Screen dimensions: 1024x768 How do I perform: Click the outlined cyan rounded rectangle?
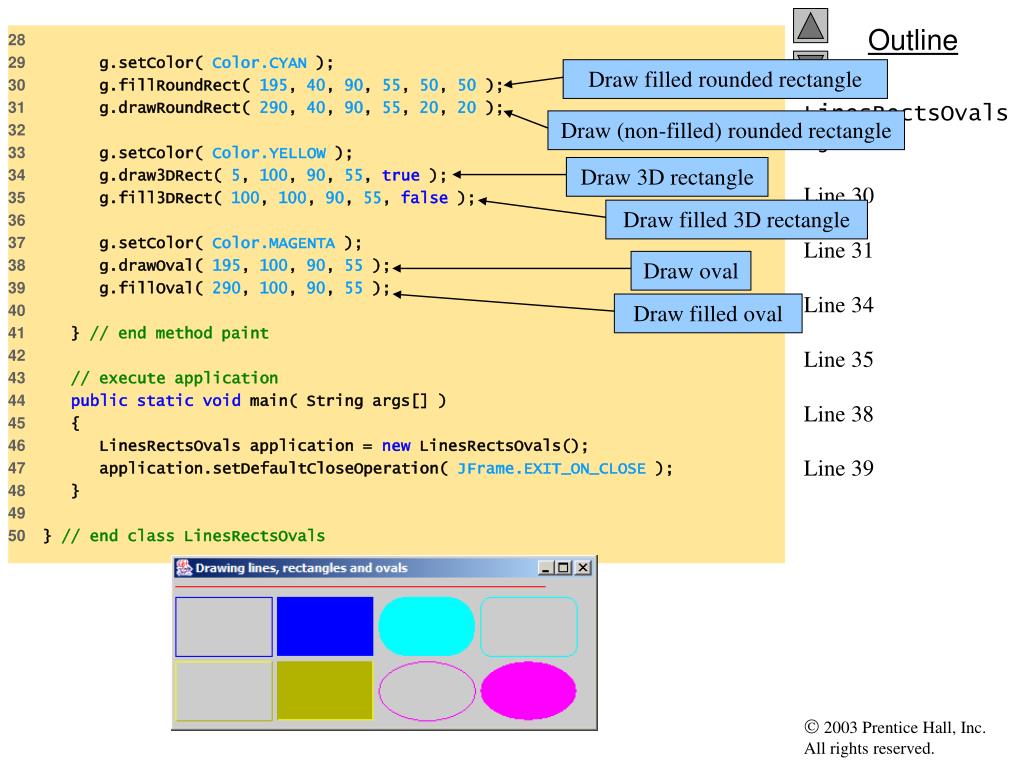[x=529, y=626]
